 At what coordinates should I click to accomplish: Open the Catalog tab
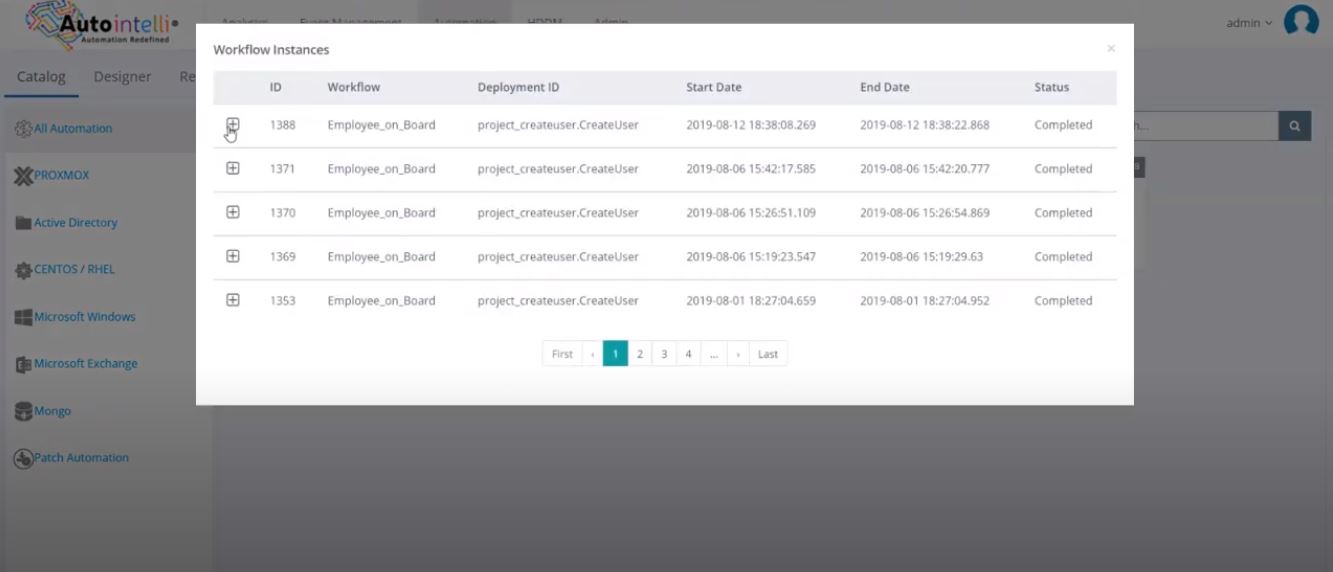pyautogui.click(x=41, y=77)
